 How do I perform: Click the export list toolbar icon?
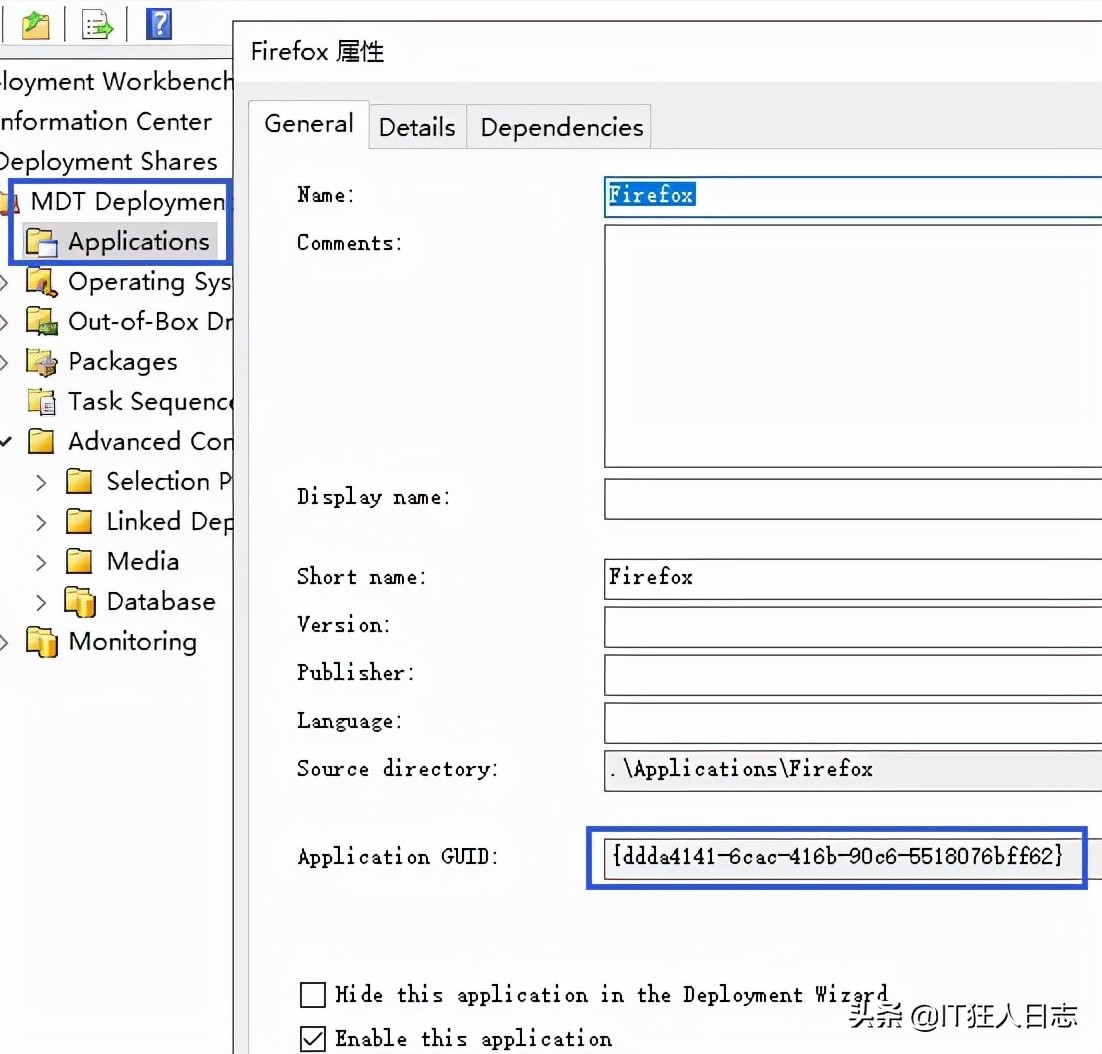pos(97,25)
